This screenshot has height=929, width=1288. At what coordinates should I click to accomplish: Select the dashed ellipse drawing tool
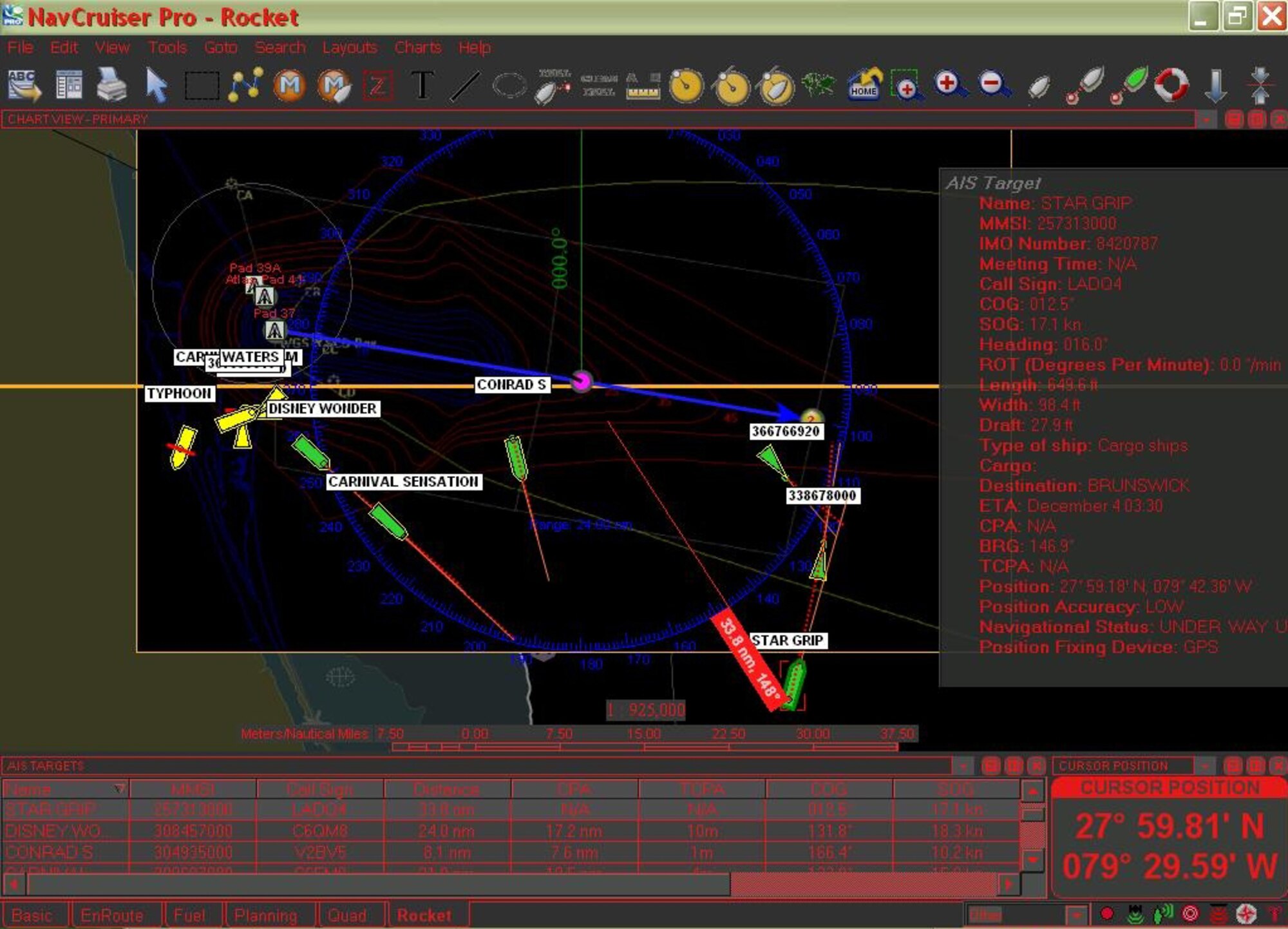click(509, 85)
